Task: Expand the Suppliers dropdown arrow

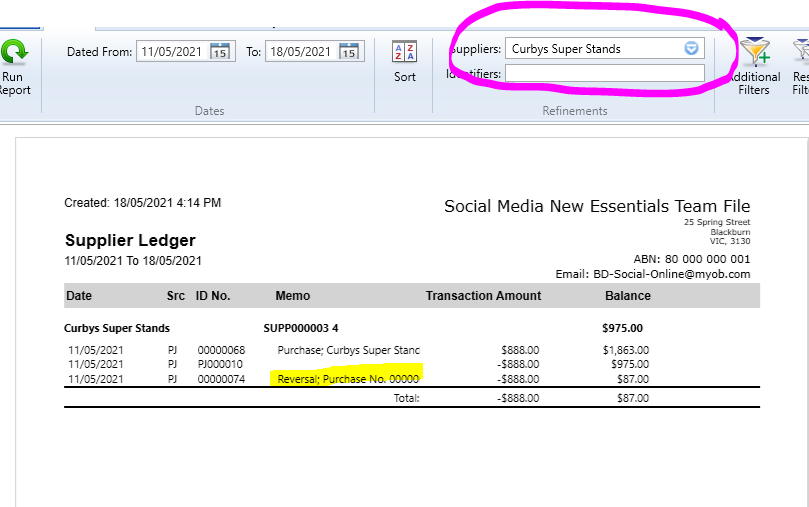Action: 691,48
